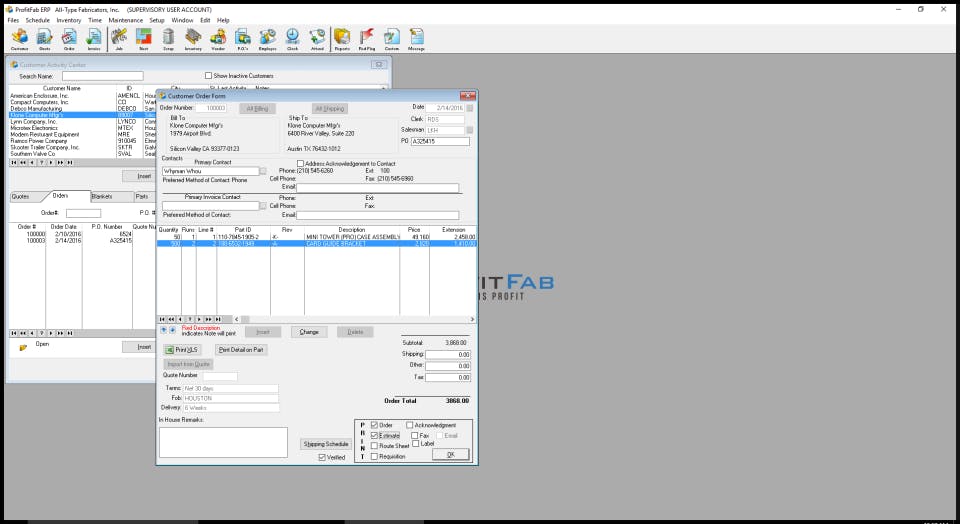960x524 pixels.
Task: Enable the Acknowledgment print checkbox
Action: pos(410,425)
